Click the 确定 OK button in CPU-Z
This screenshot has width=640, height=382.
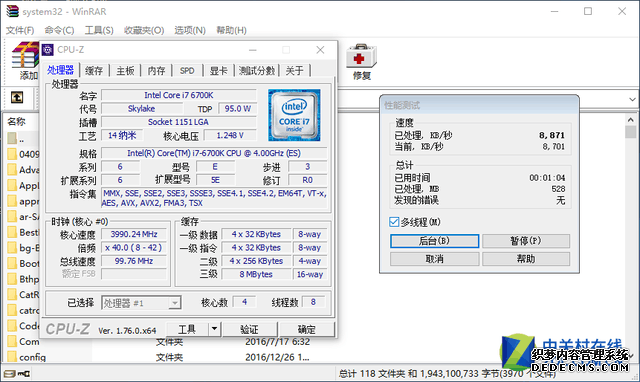click(307, 329)
